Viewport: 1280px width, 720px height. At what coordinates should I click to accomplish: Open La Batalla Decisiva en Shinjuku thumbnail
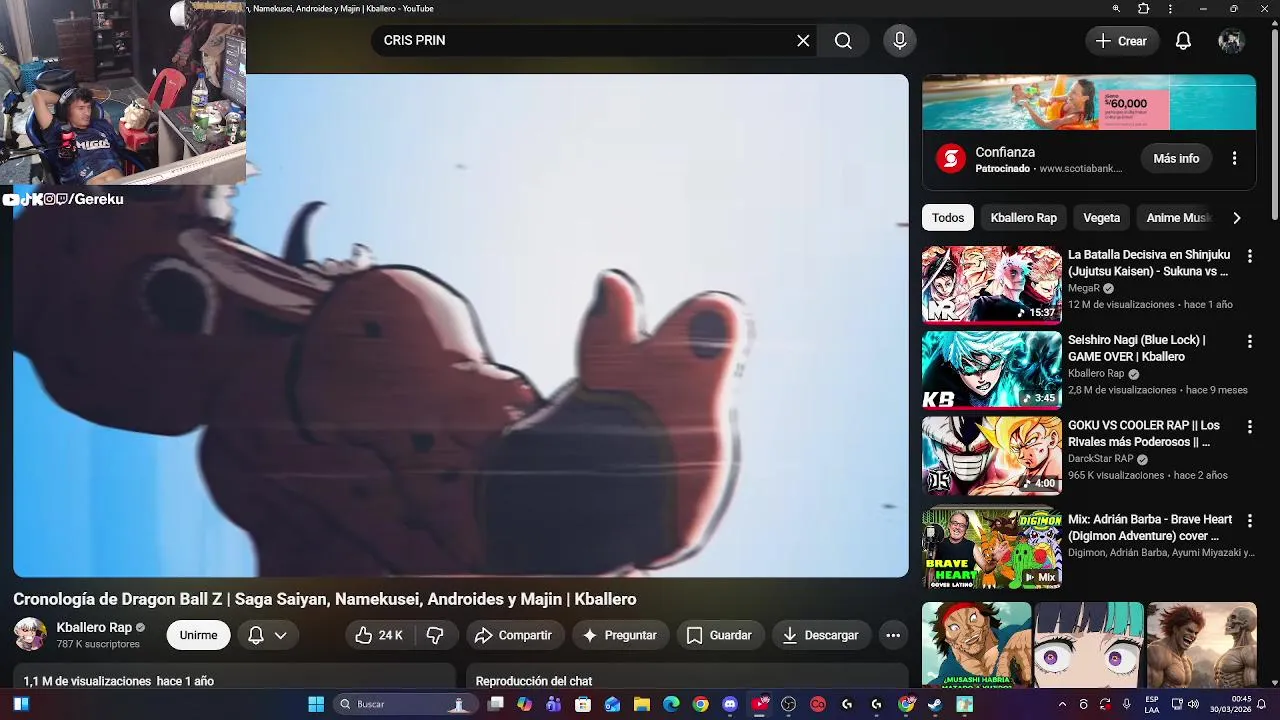(991, 284)
